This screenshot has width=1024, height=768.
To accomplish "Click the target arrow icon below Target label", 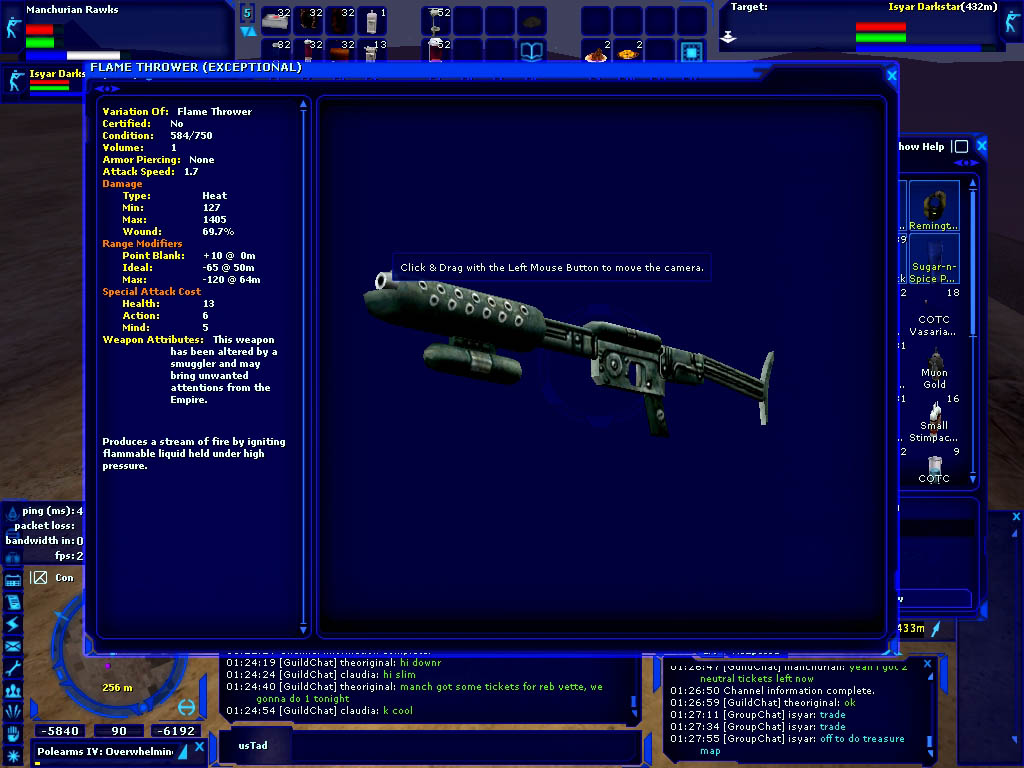I will point(728,37).
